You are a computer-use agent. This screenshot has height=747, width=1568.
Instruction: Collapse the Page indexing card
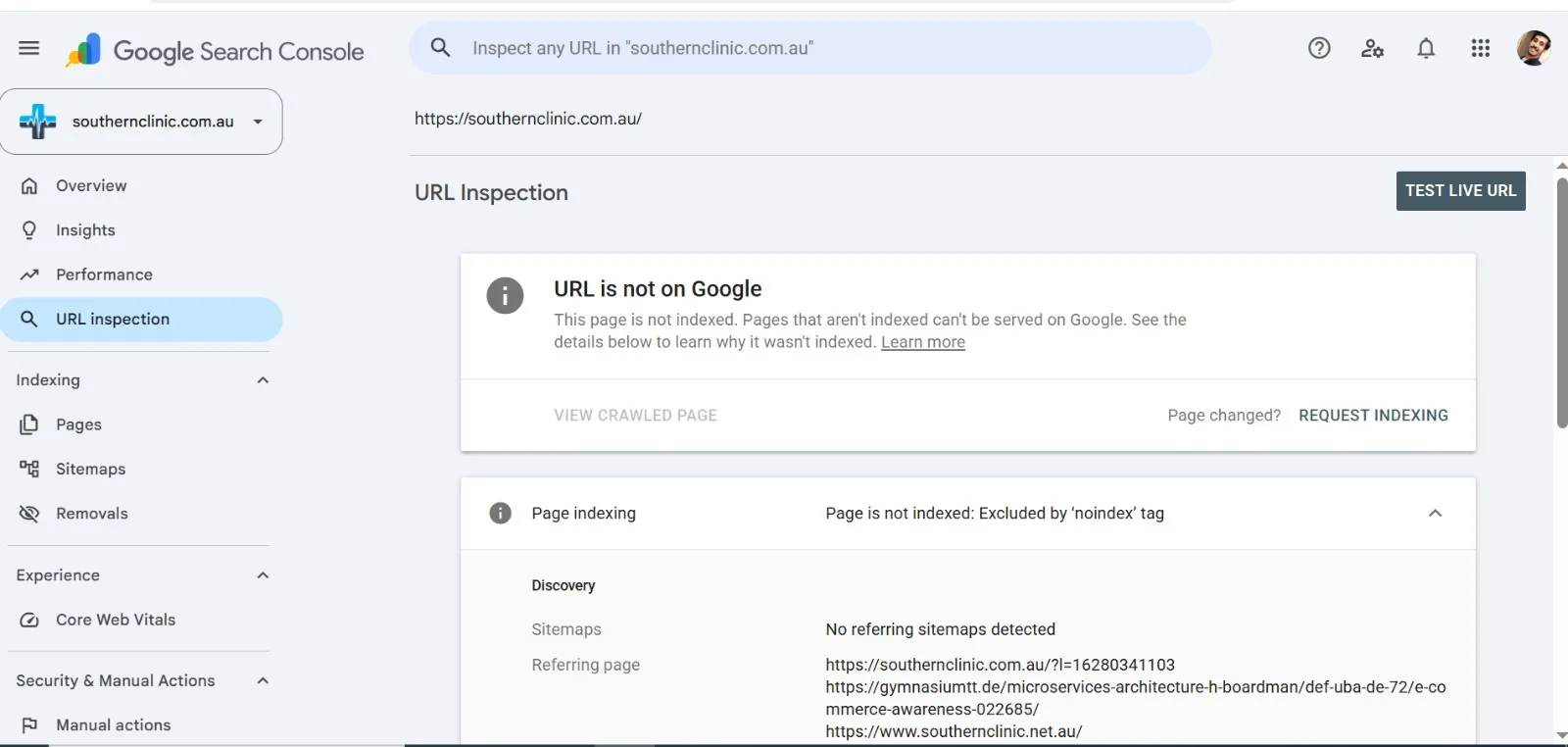pos(1435,513)
